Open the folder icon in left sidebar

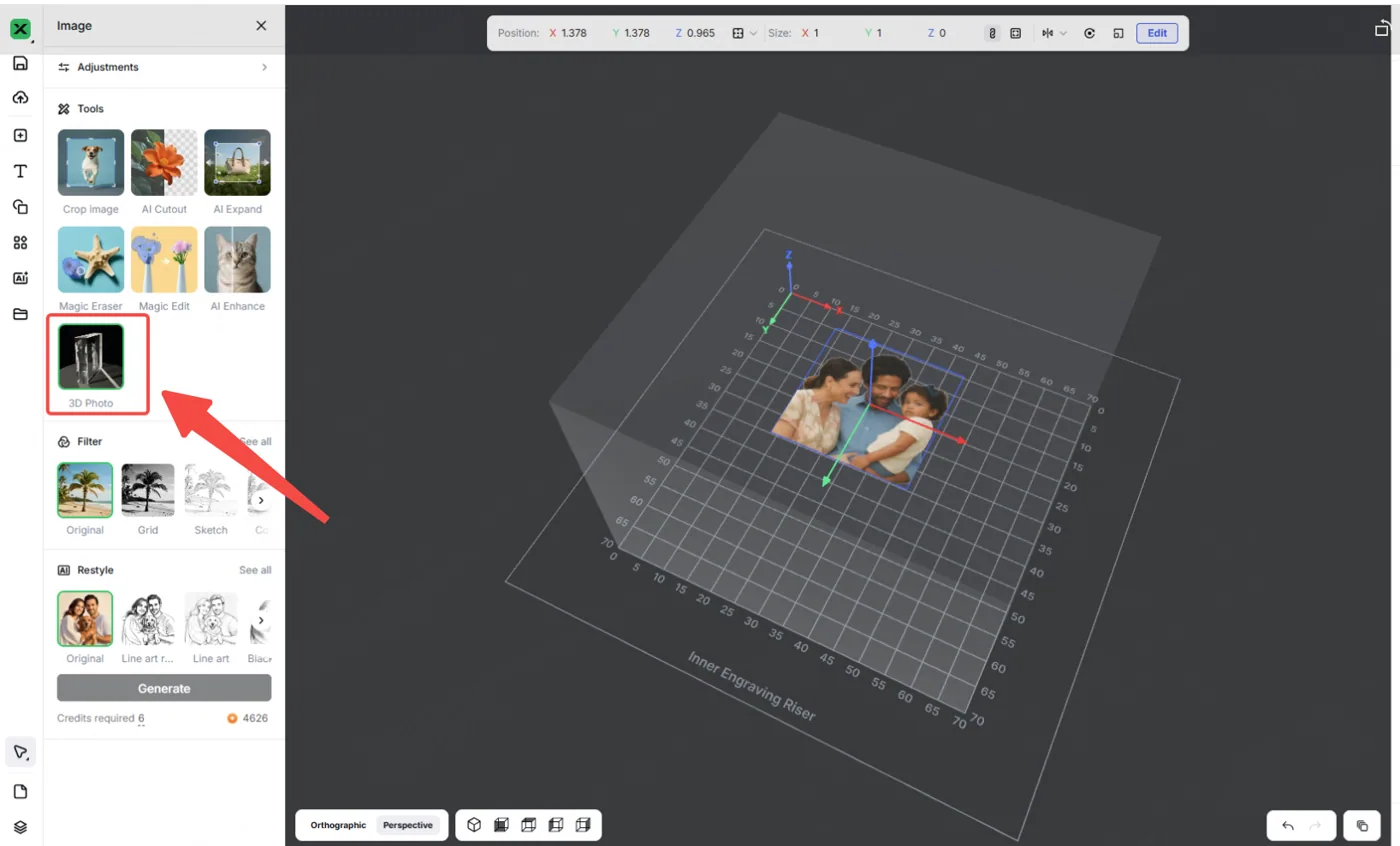(20, 314)
